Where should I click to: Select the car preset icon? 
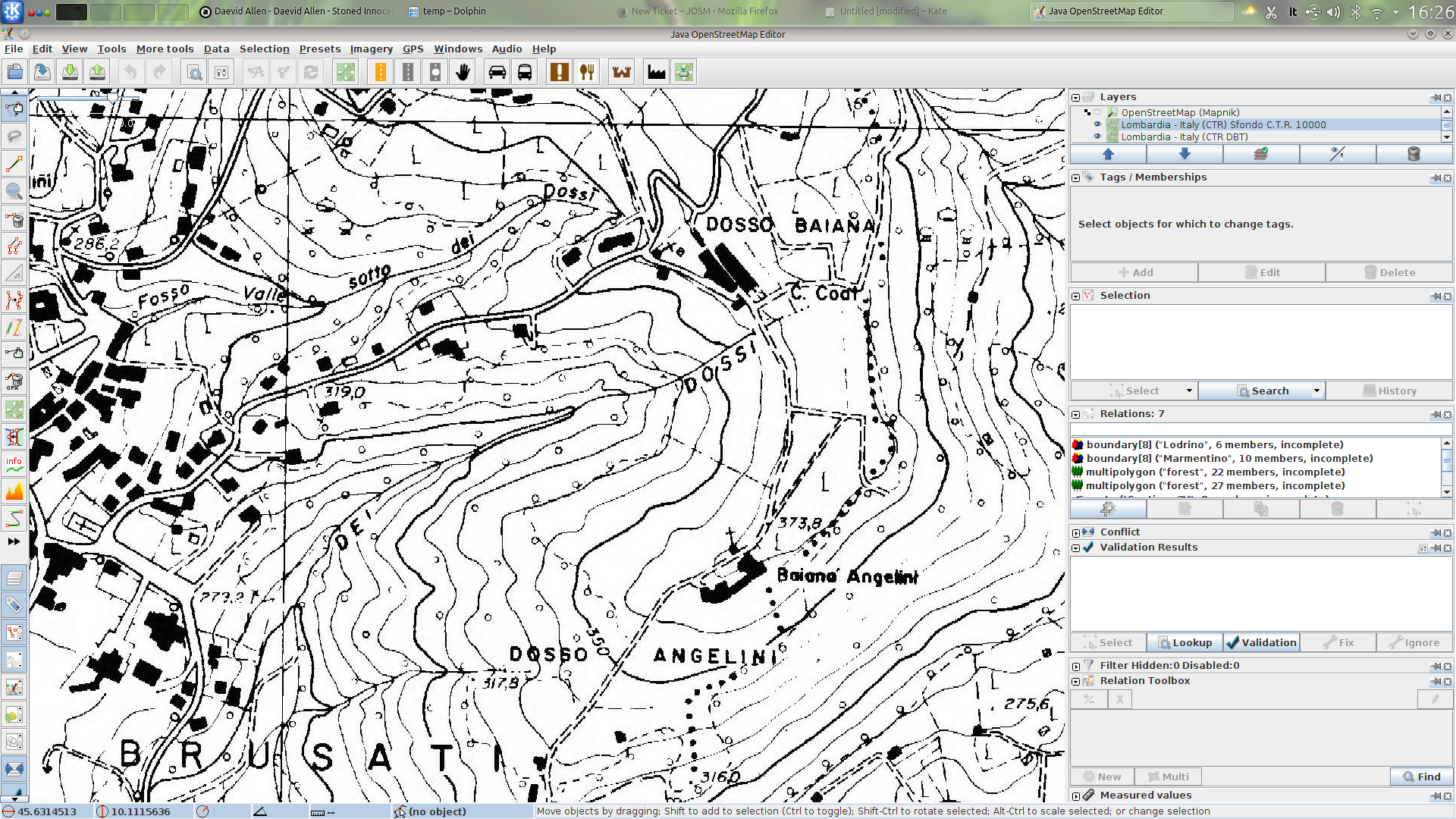tap(497, 72)
